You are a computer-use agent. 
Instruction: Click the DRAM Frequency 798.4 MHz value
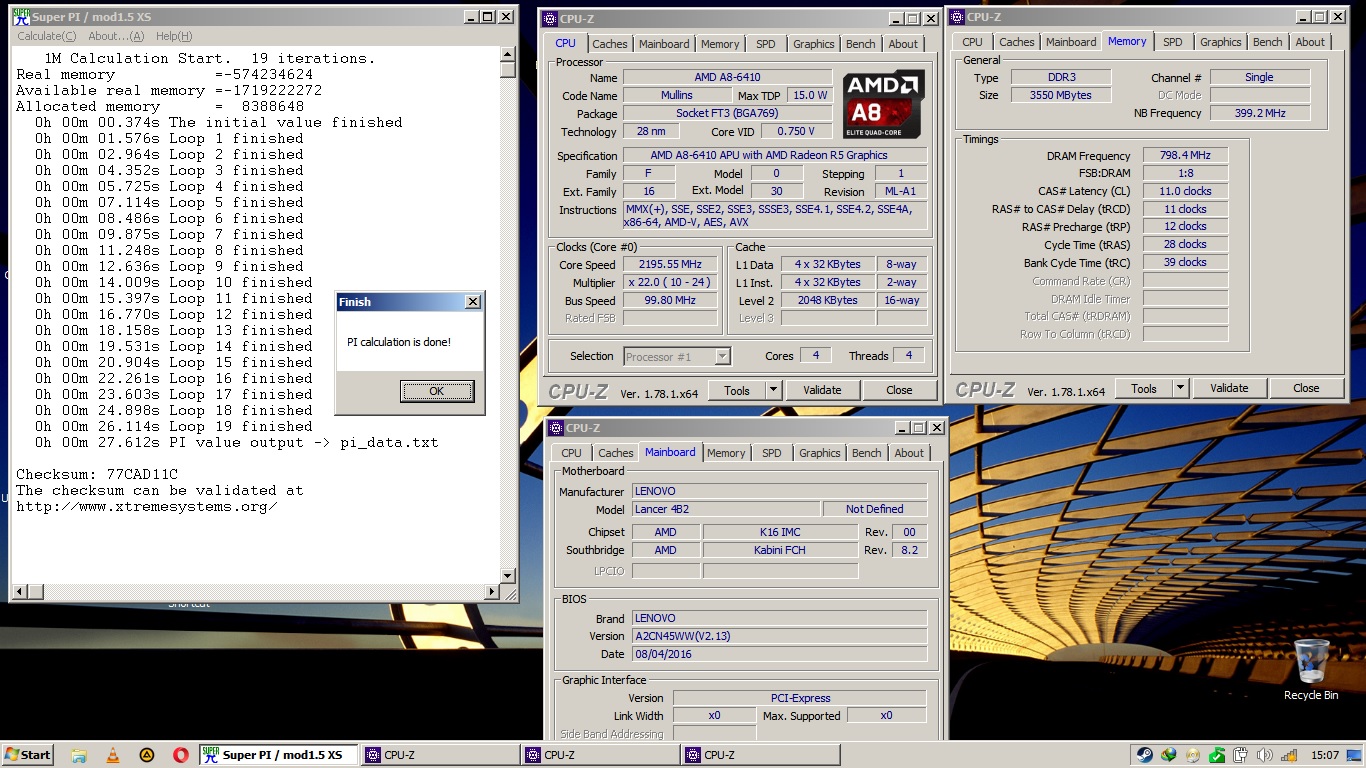pyautogui.click(x=1185, y=156)
